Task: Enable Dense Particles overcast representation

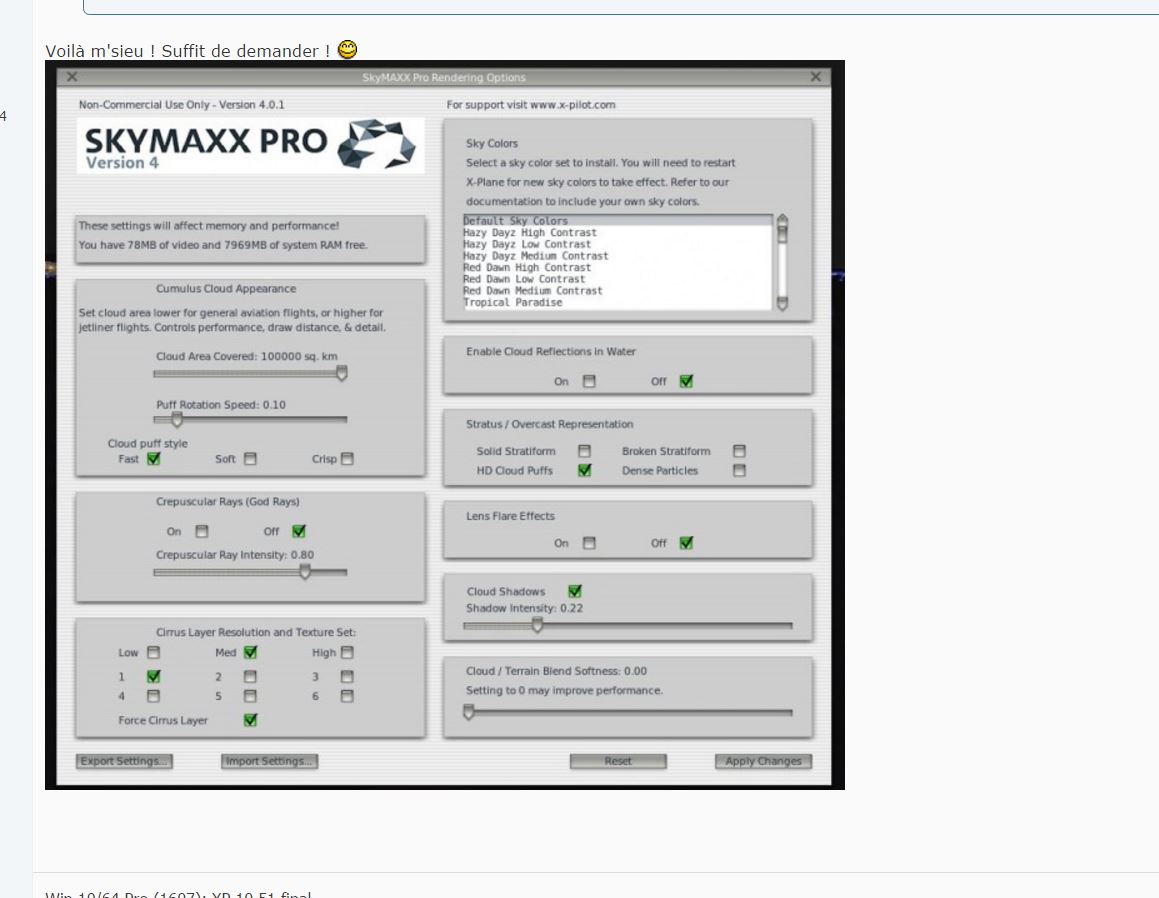Action: [x=739, y=470]
